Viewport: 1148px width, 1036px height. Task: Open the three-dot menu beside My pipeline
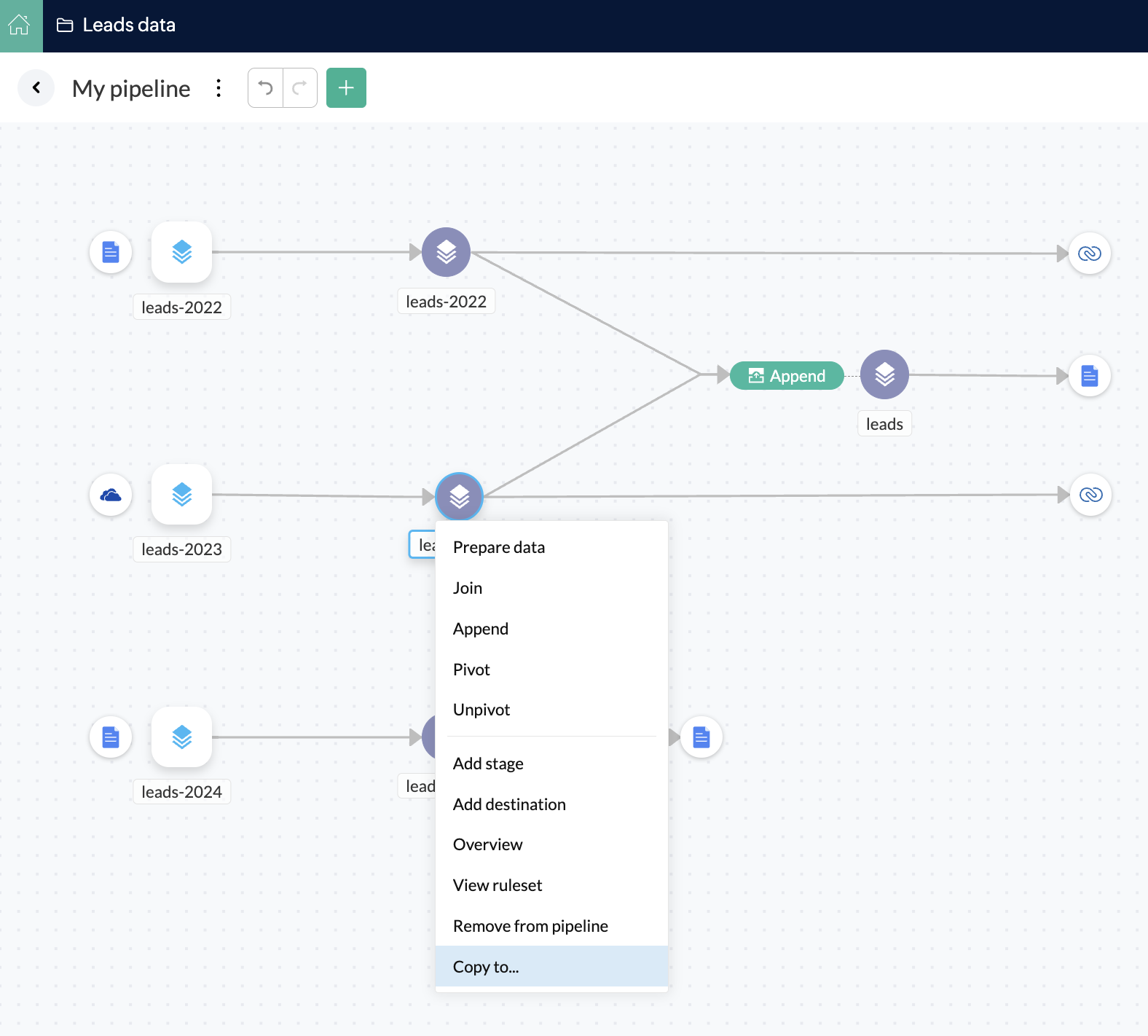pyautogui.click(x=219, y=88)
